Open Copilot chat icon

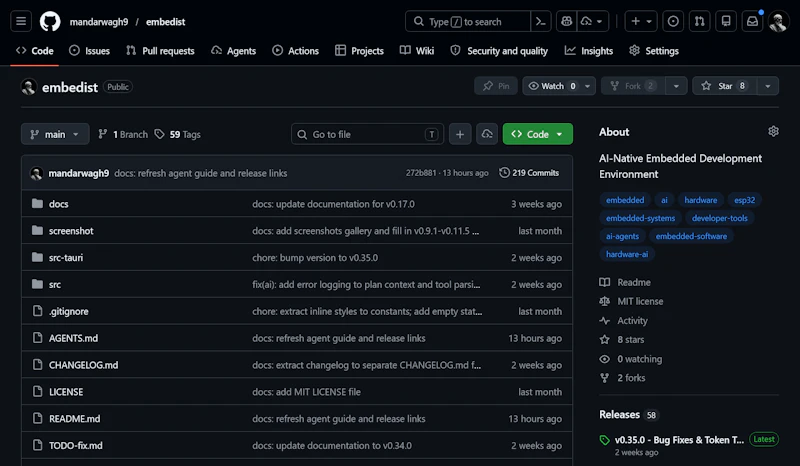(566, 21)
